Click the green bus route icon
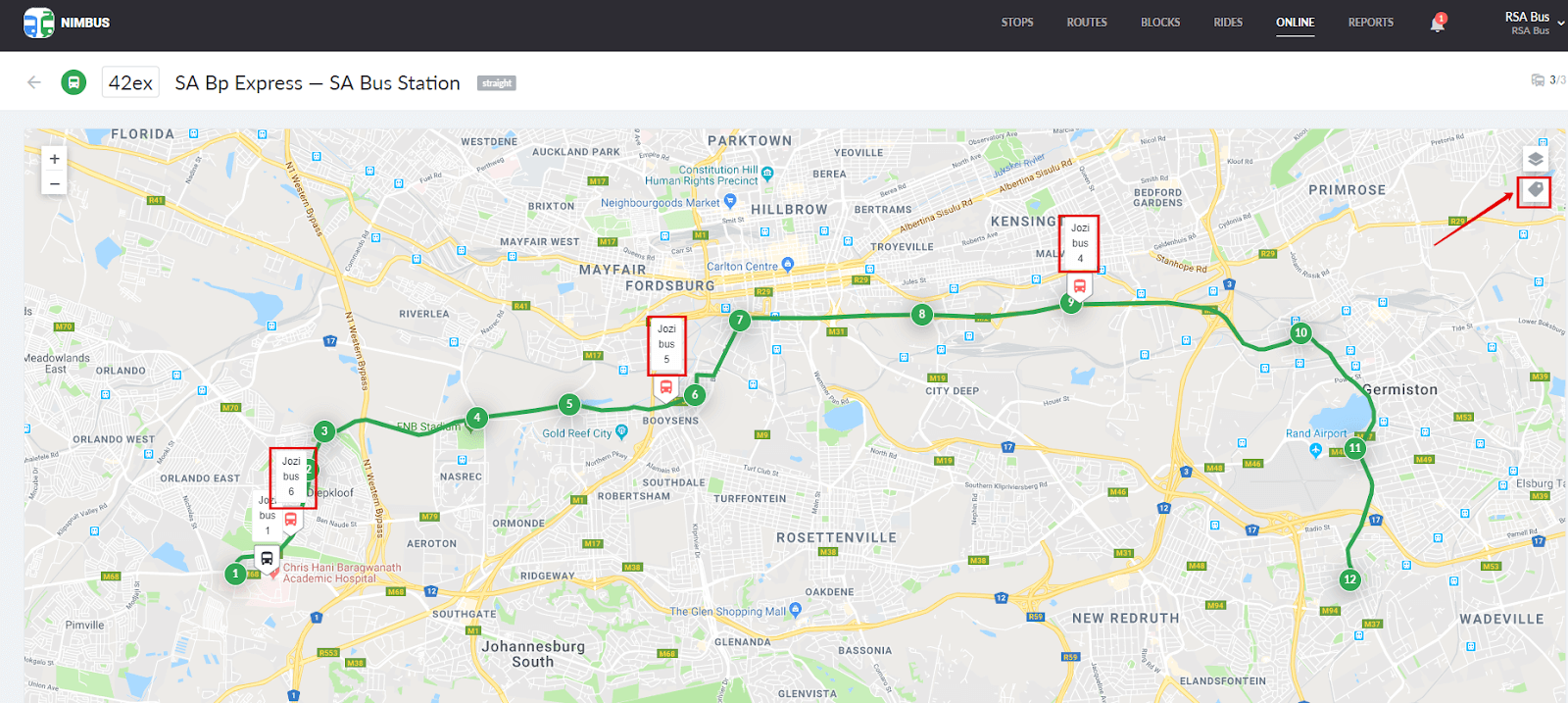This screenshot has height=703, width=1568. 73,82
